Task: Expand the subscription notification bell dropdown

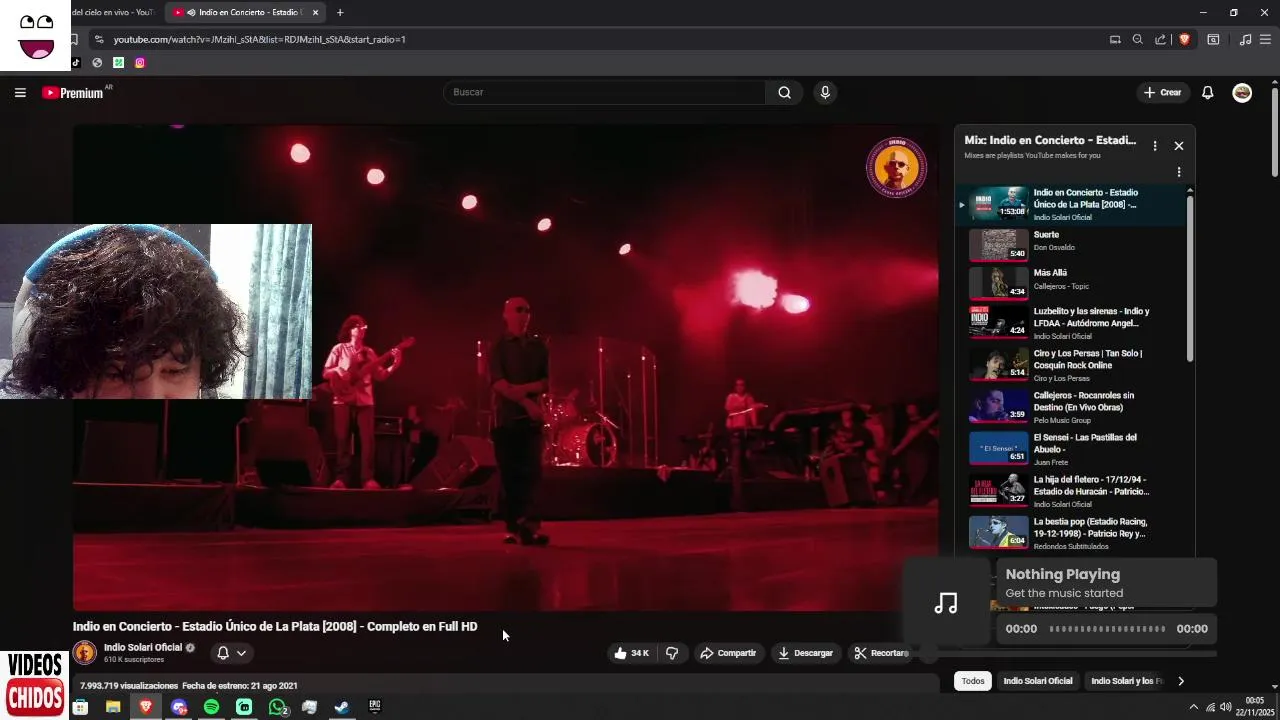Action: click(231, 653)
